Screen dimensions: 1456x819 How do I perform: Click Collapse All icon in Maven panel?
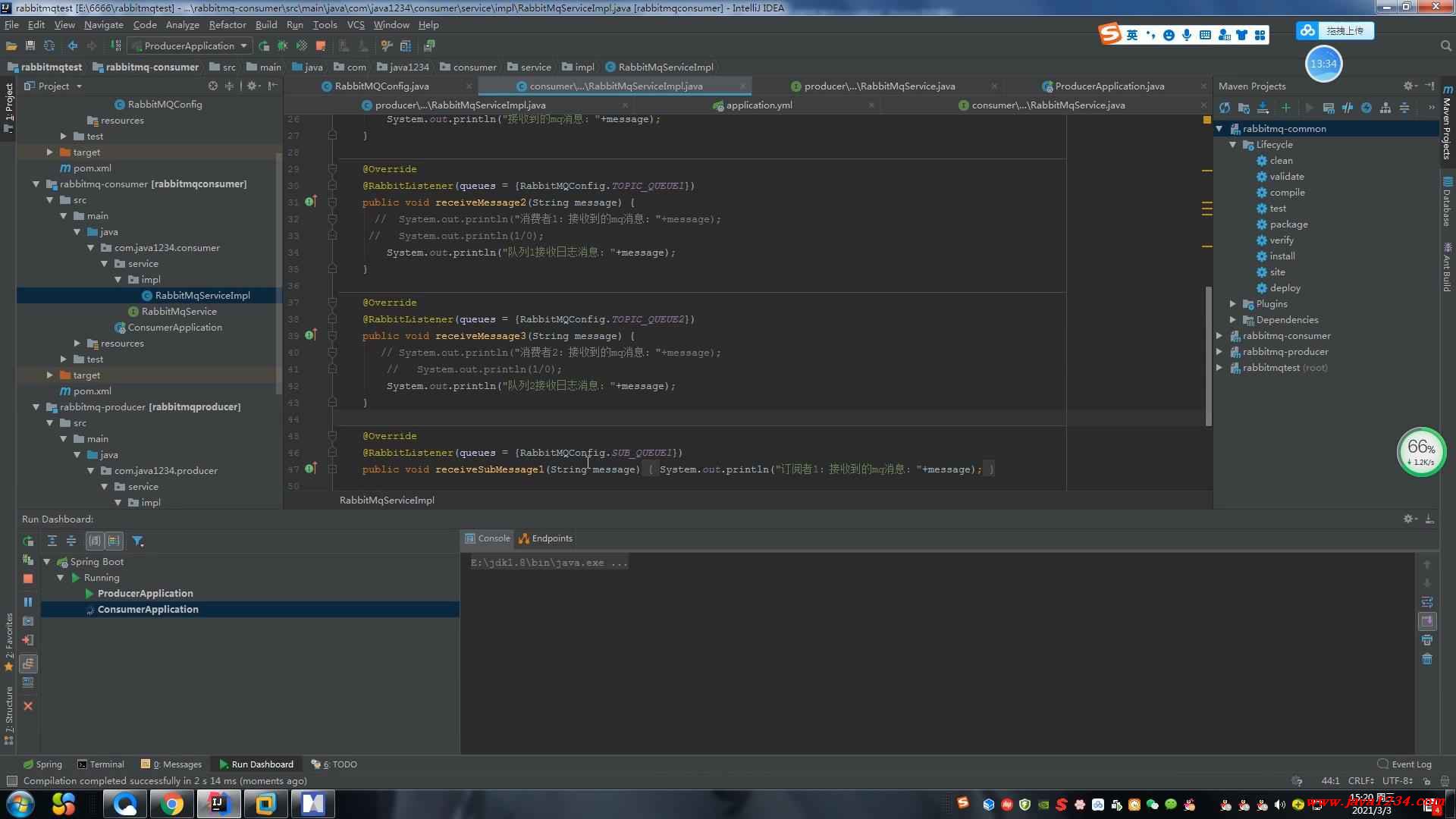click(1404, 108)
